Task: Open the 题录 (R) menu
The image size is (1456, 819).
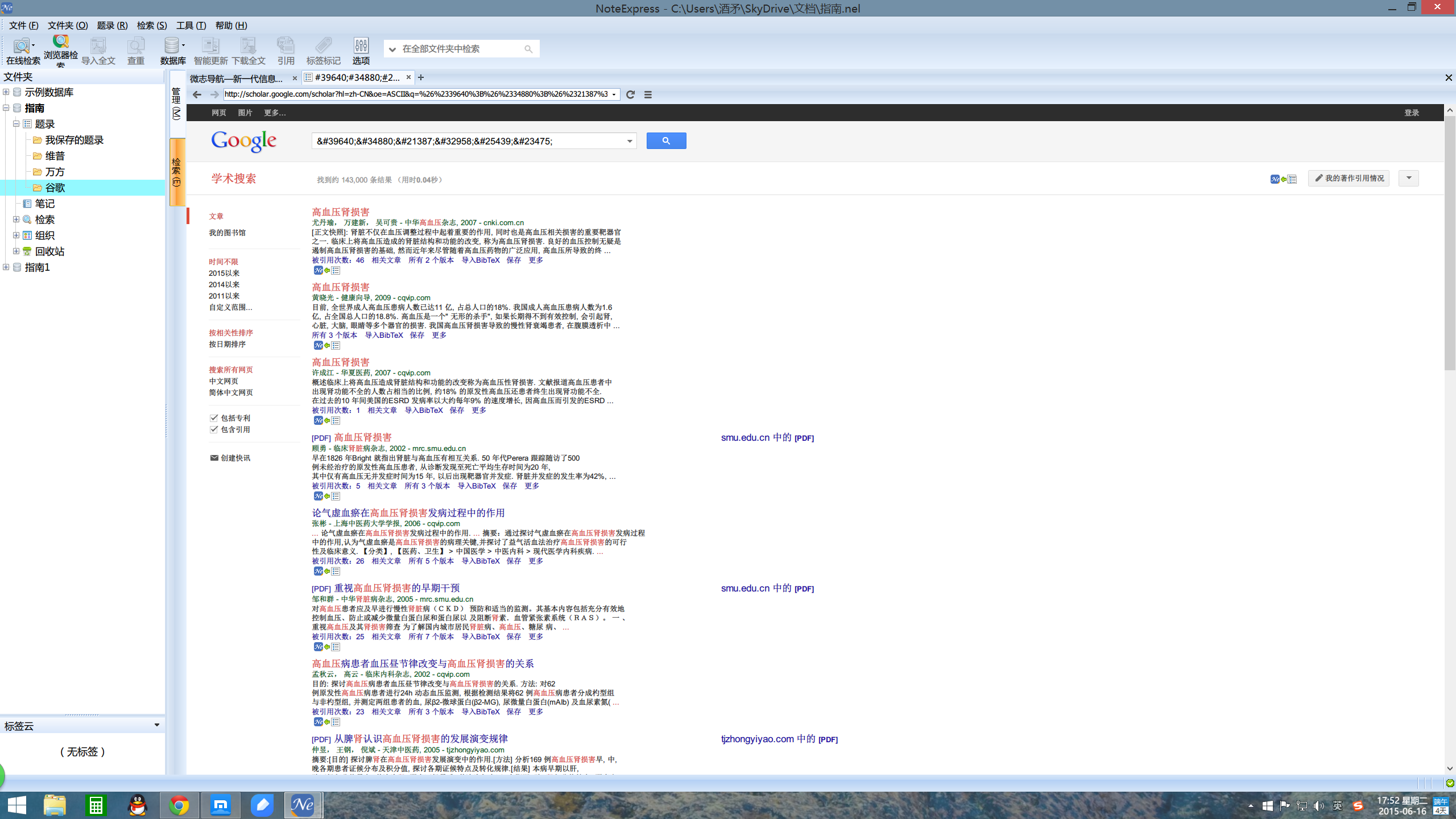Action: (112, 26)
